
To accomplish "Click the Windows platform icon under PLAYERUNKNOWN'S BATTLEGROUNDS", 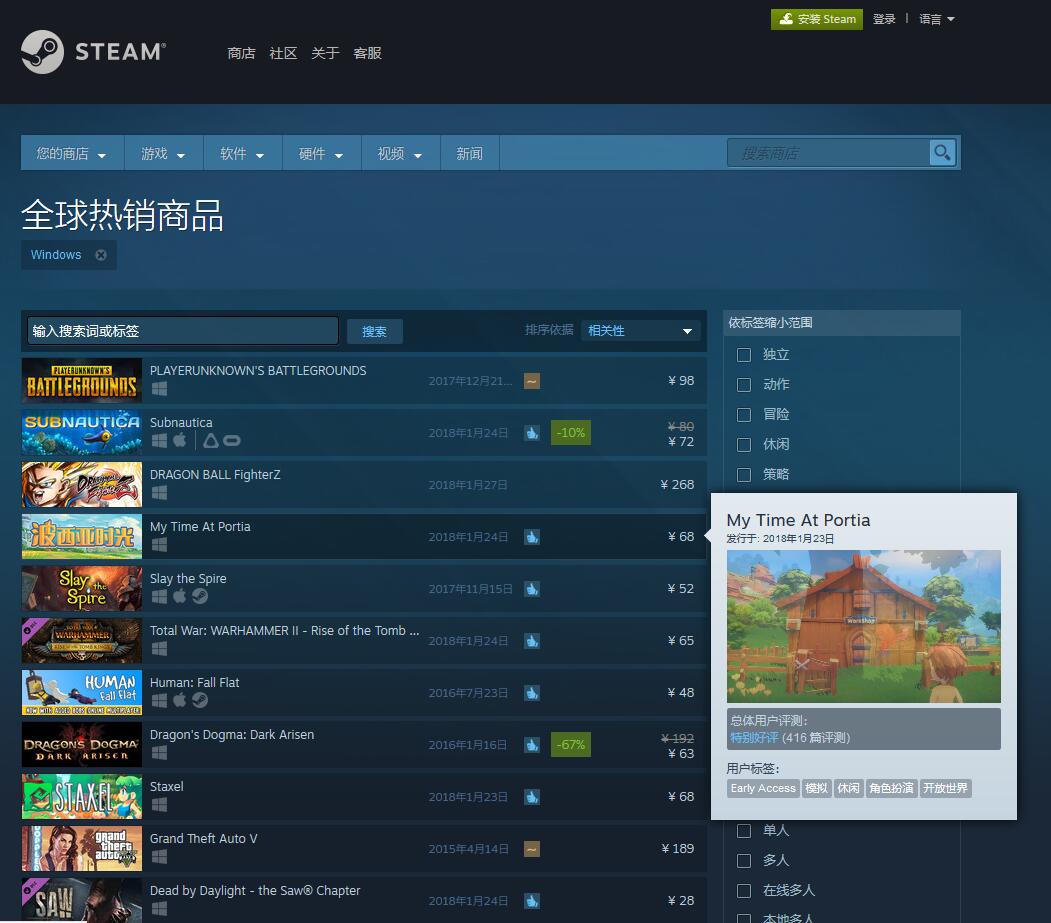I will [159, 389].
